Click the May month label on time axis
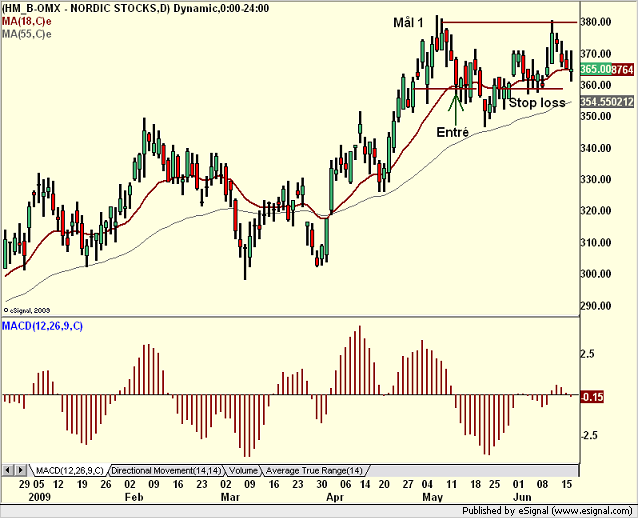Image resolution: width=638 pixels, height=518 pixels. coord(432,497)
